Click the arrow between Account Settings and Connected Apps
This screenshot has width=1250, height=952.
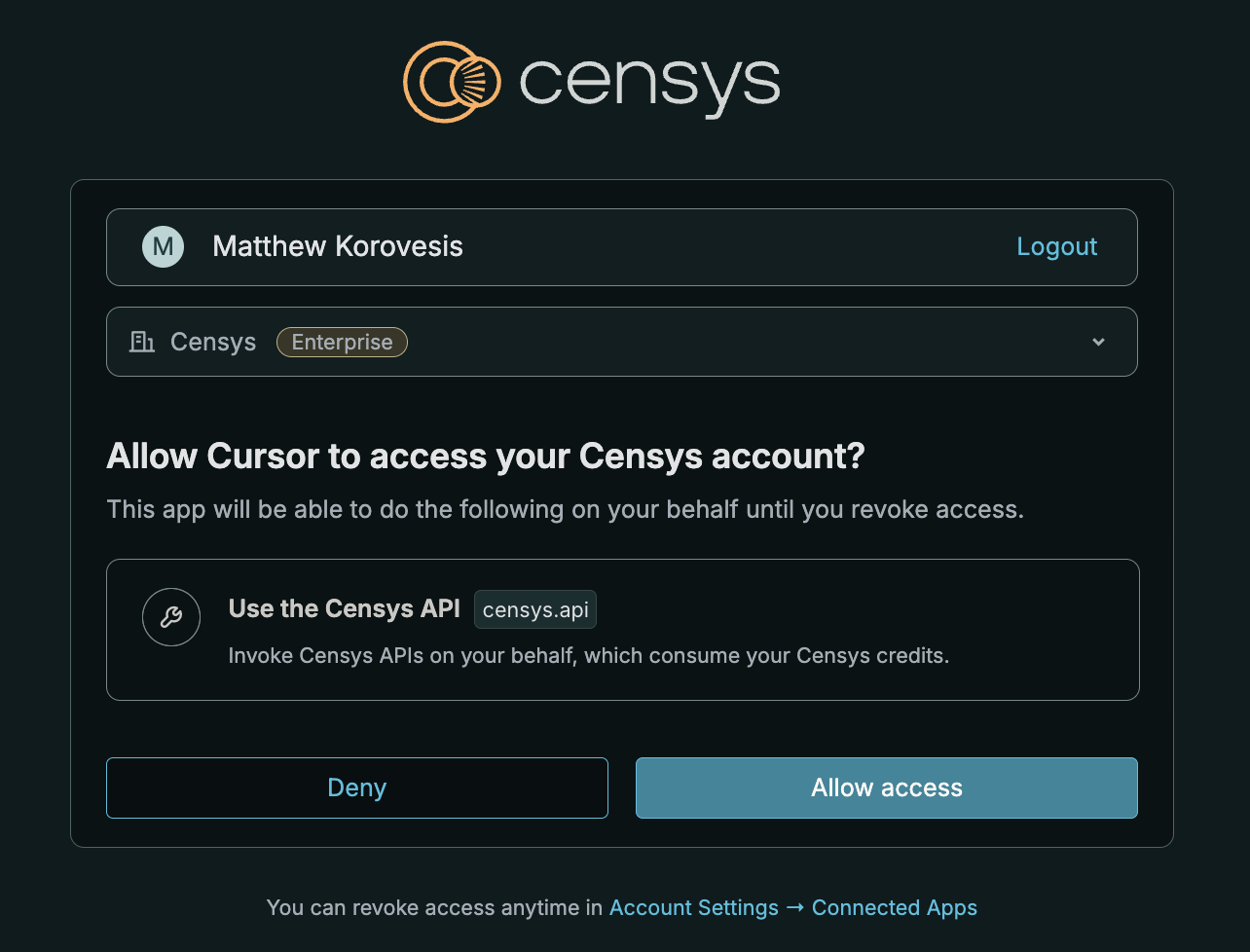click(795, 908)
